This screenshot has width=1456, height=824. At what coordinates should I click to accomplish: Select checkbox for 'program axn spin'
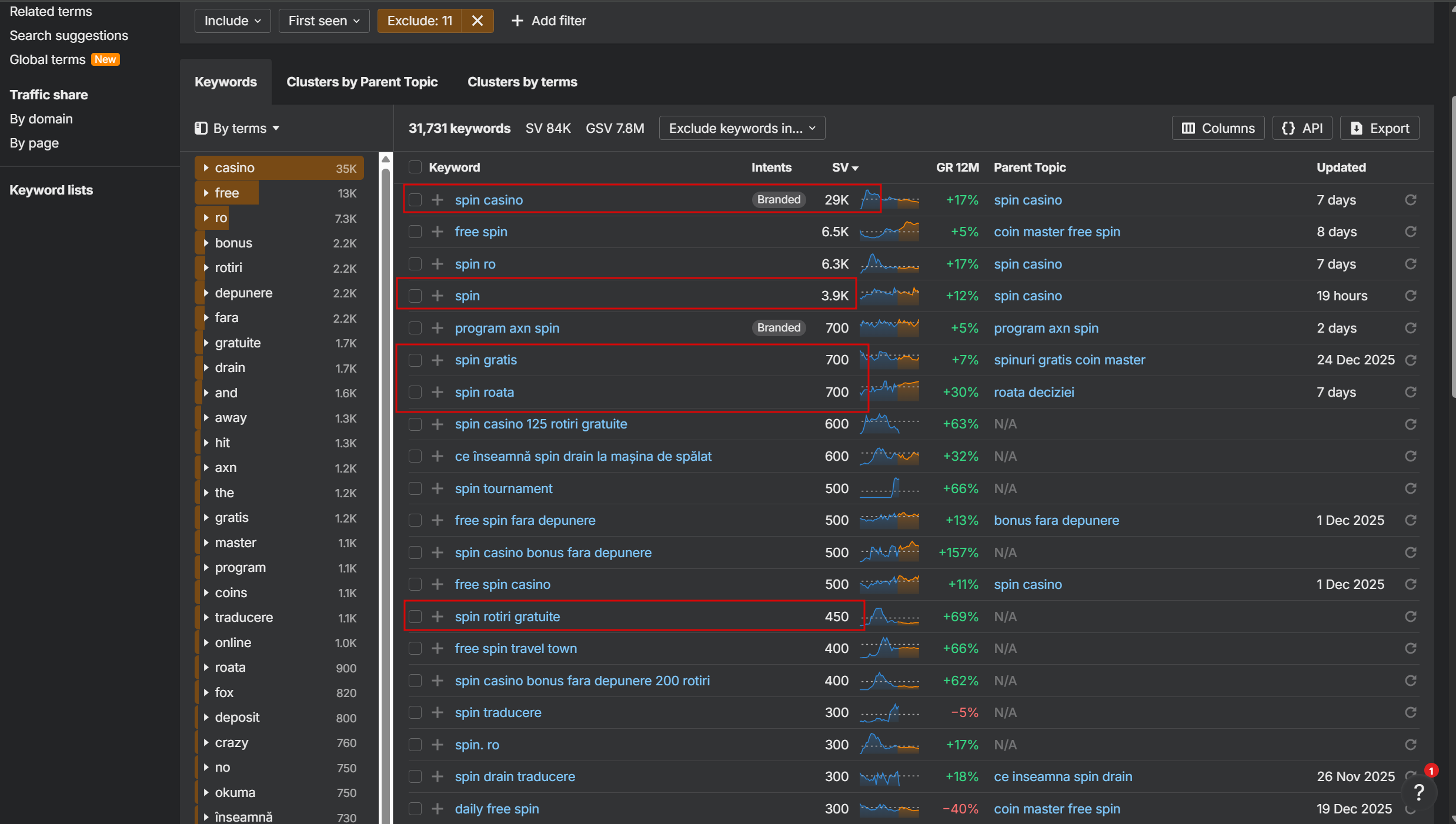415,328
